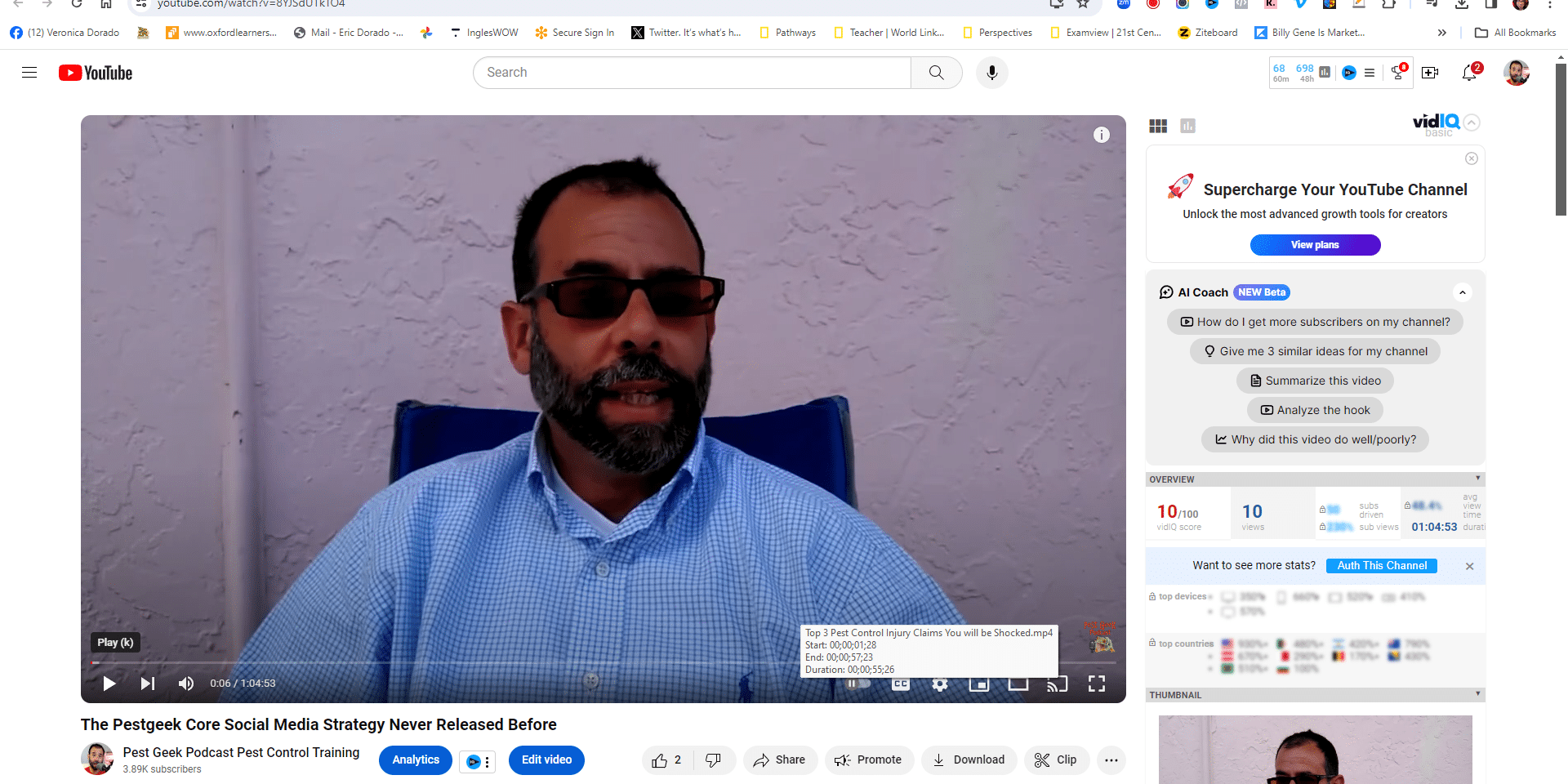Viewport: 1568px width, 784px height.
Task: Open video settings gear in player
Action: (x=940, y=684)
